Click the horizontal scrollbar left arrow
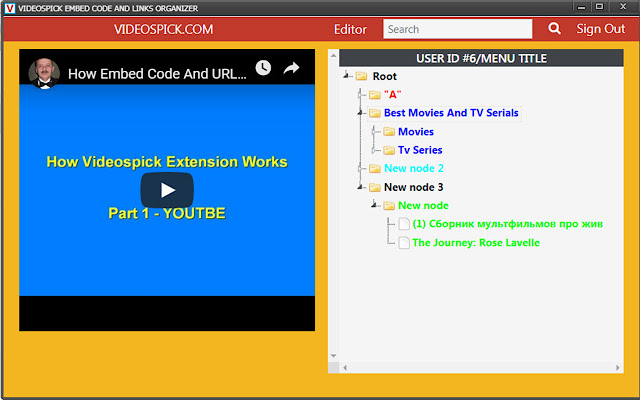This screenshot has height=400, width=640. (345, 368)
